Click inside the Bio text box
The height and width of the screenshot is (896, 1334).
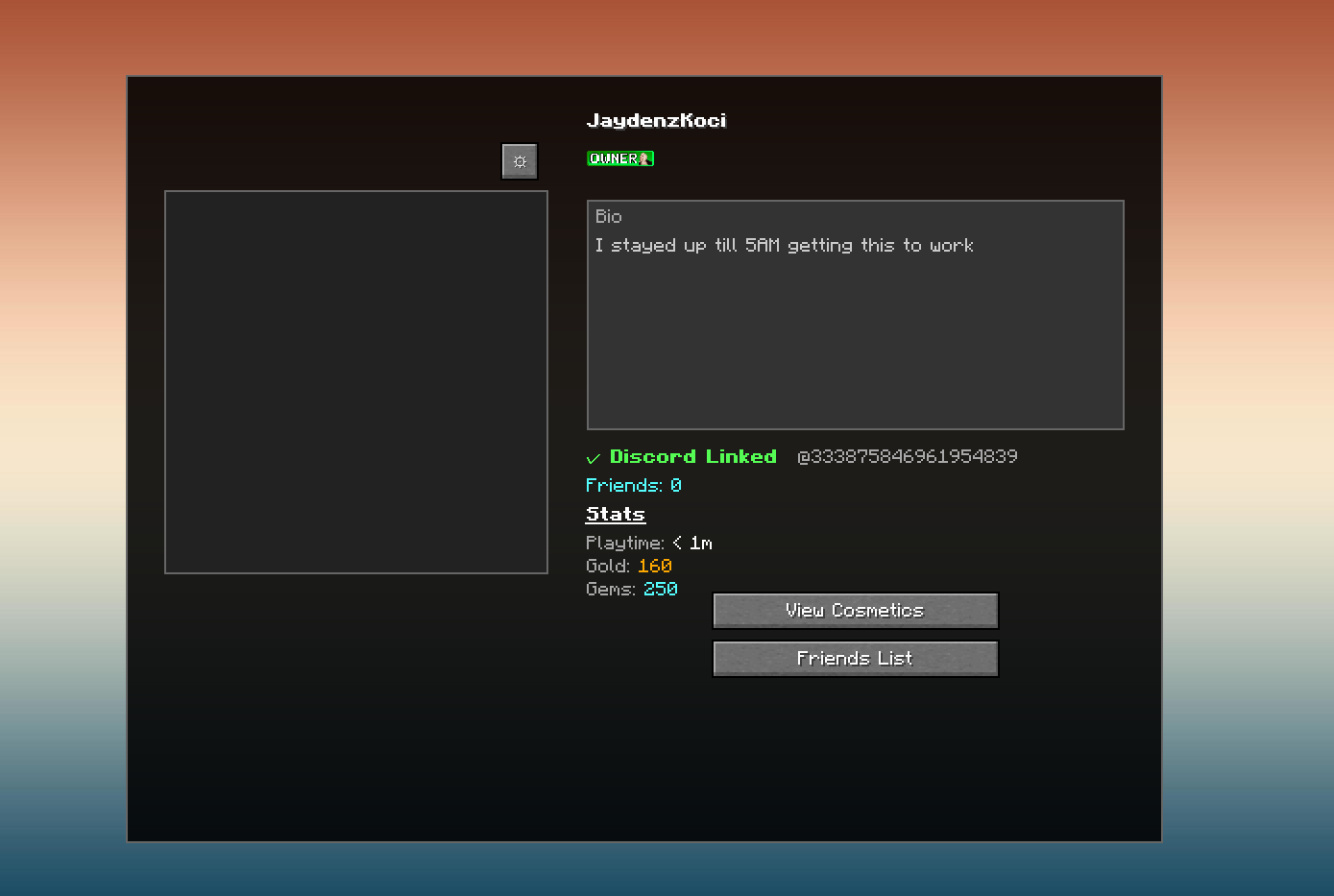tap(856, 315)
